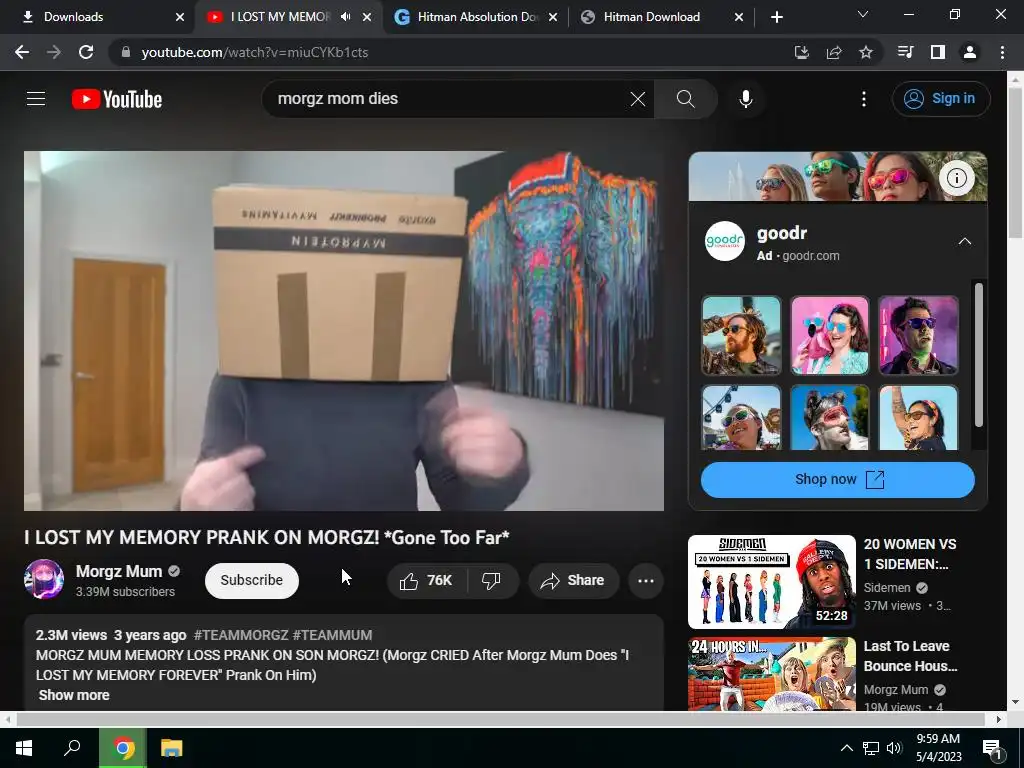This screenshot has width=1024, height=768.
Task: Share this video
Action: pos(573,580)
